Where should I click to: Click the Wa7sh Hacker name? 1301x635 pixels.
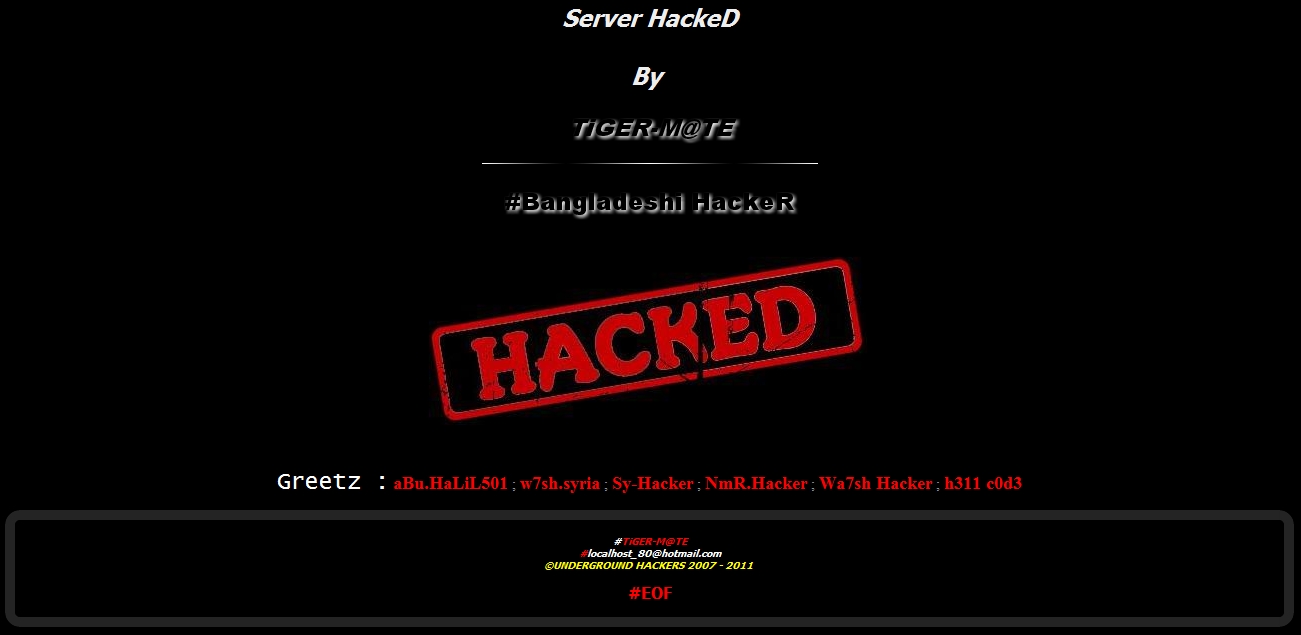click(876, 484)
